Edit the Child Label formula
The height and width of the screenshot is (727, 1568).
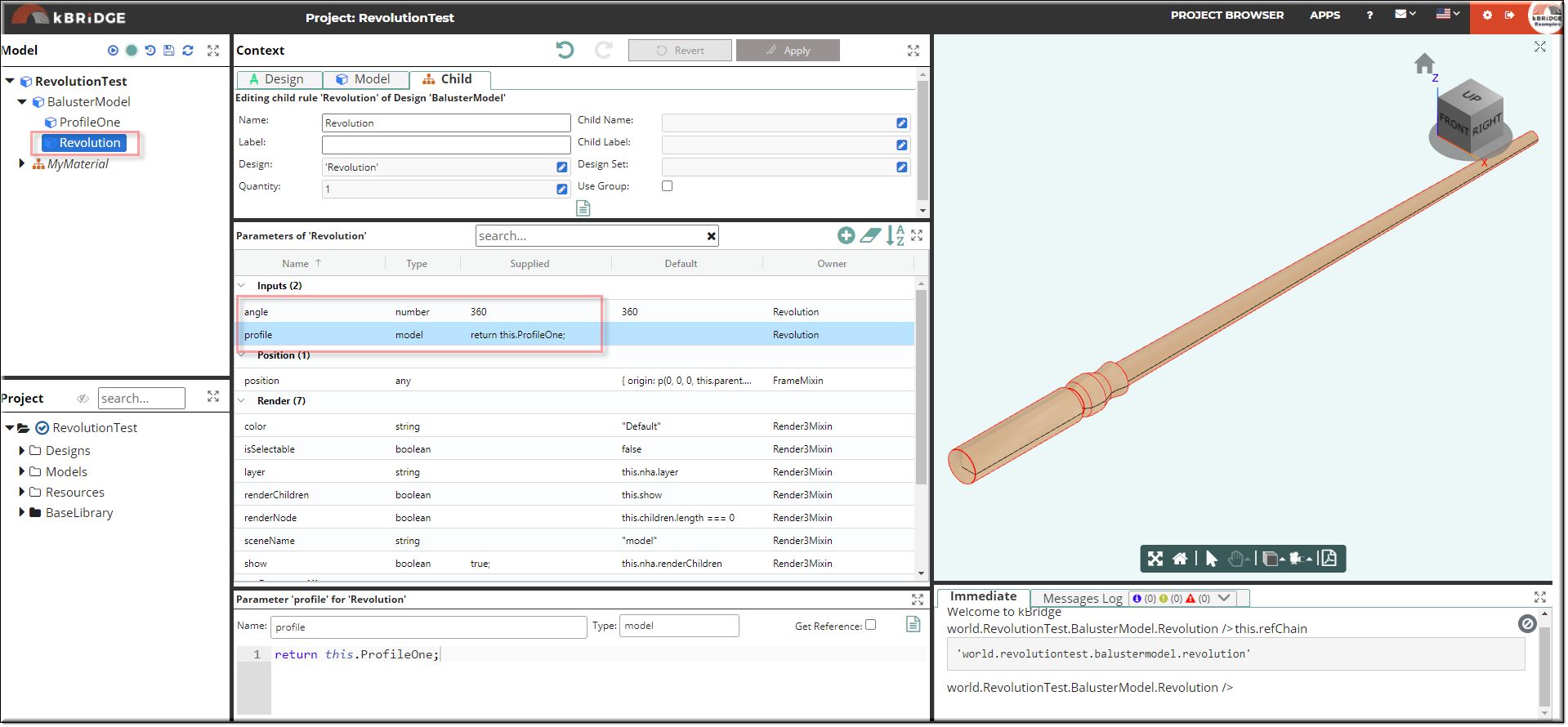(x=902, y=145)
